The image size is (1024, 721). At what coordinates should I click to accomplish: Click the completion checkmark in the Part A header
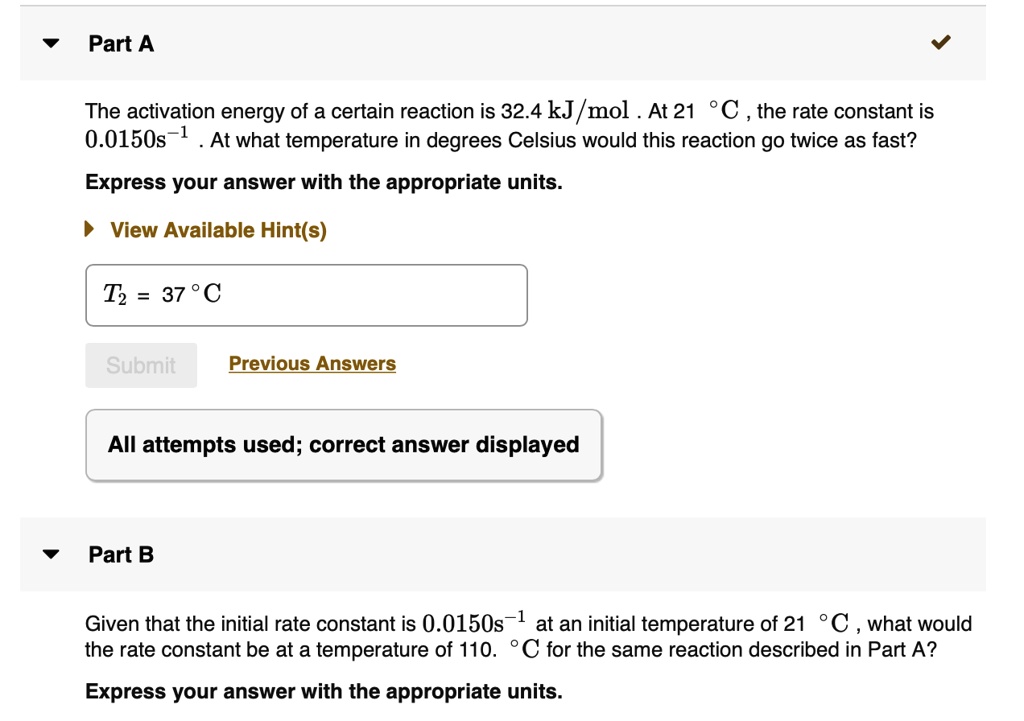click(x=938, y=43)
